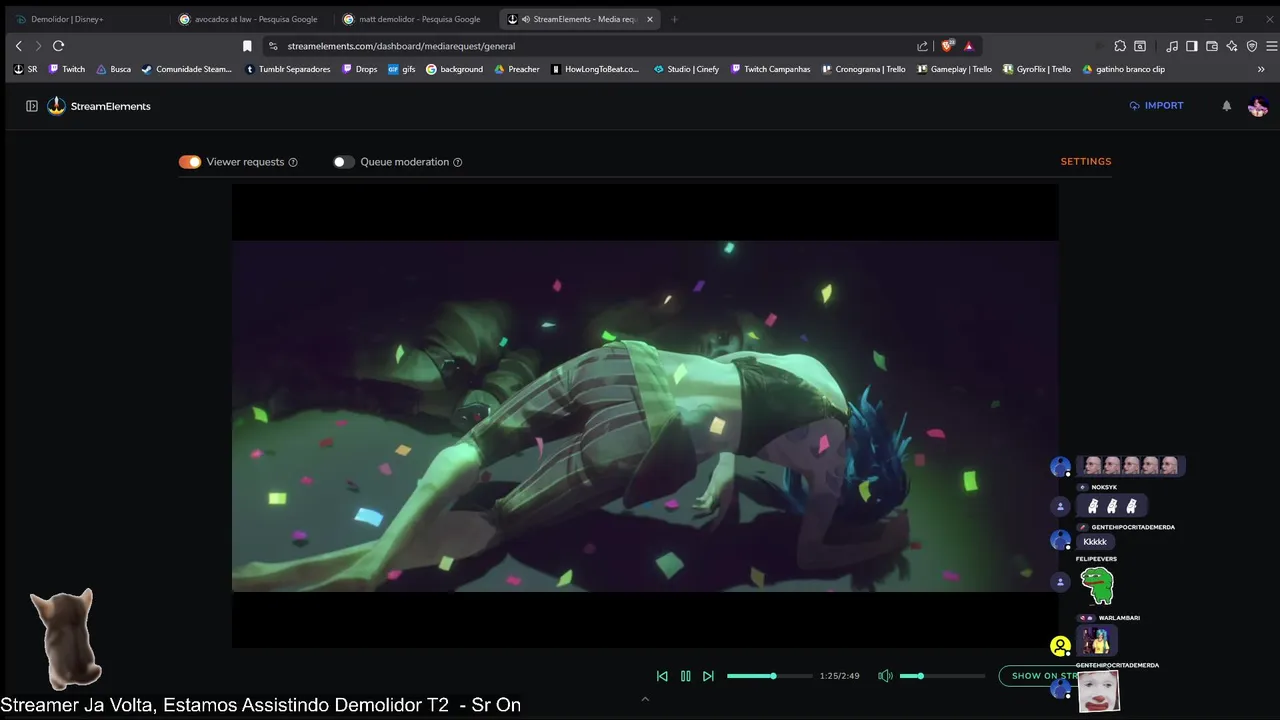Expand the queue chevron below player
Screen dimensions: 1280x720
tap(645, 699)
